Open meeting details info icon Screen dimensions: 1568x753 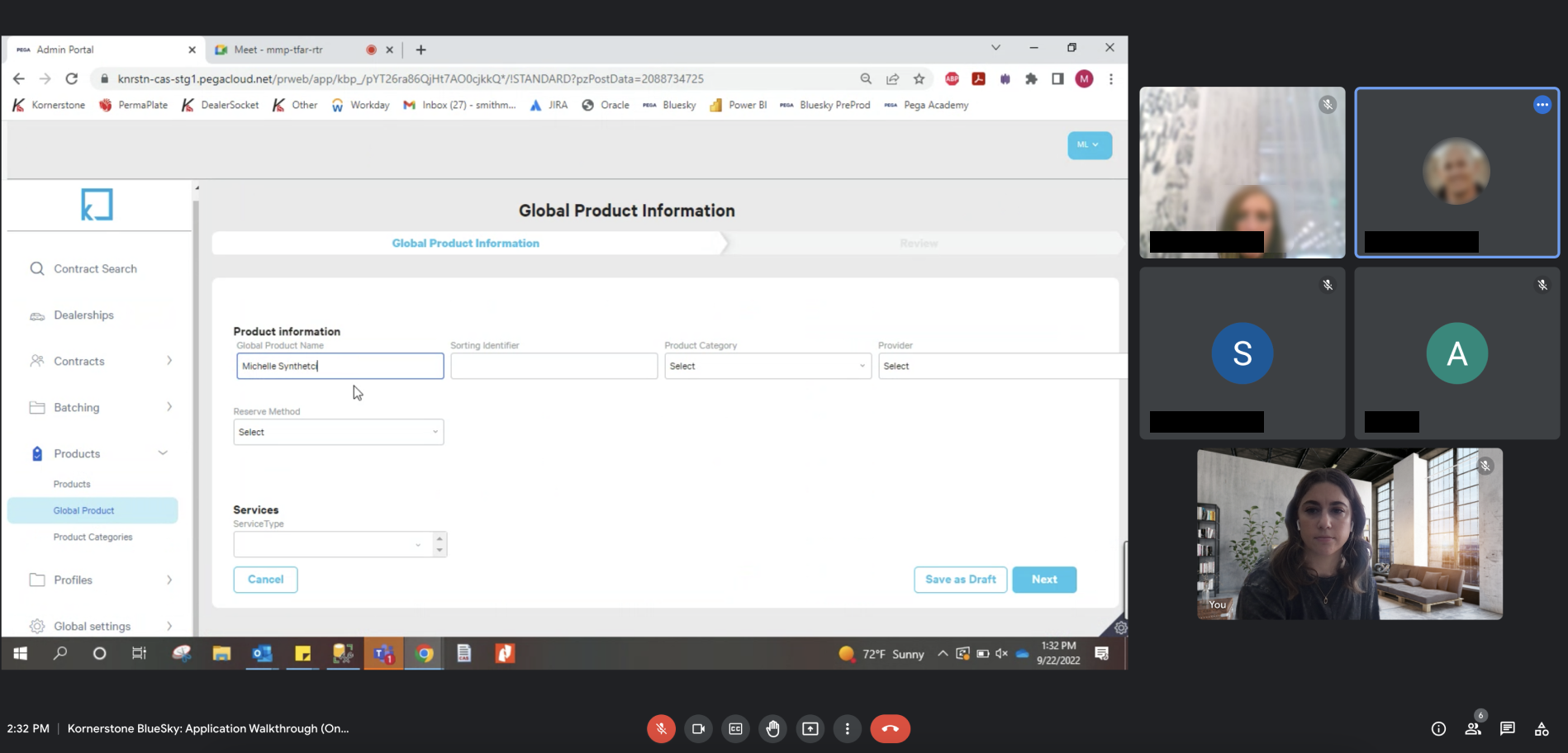pyautogui.click(x=1438, y=728)
